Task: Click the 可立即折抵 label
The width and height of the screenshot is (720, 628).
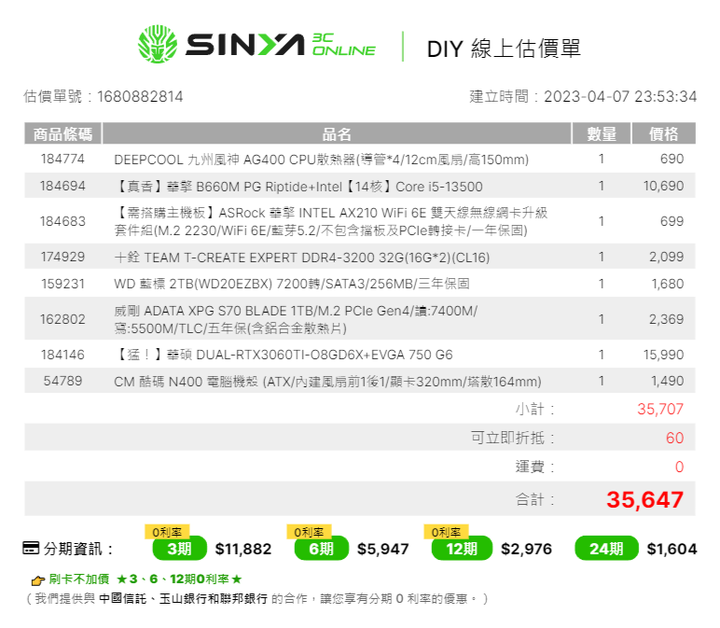Action: click(512, 437)
